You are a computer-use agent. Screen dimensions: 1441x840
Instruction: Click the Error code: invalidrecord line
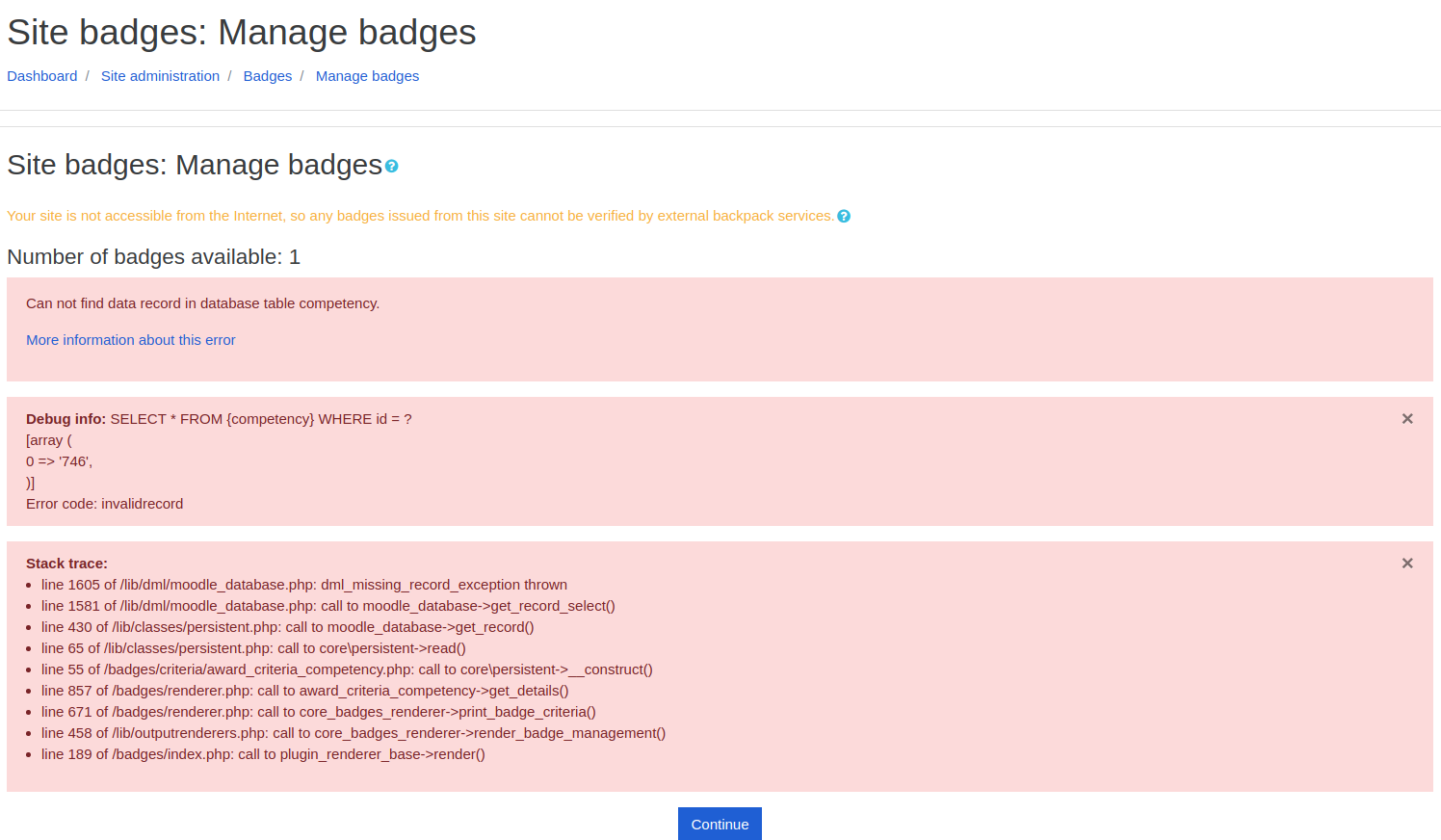104,504
